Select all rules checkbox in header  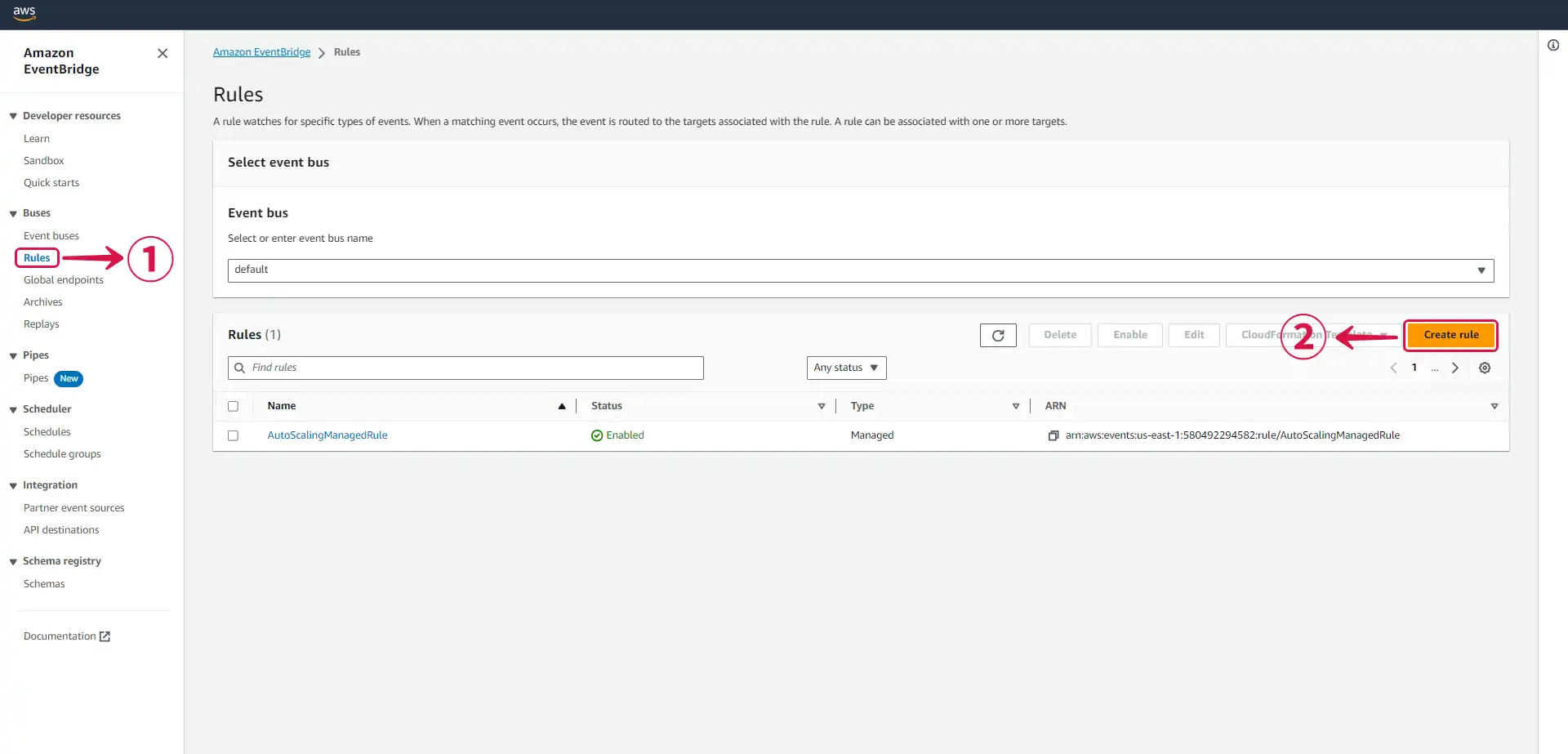click(233, 406)
